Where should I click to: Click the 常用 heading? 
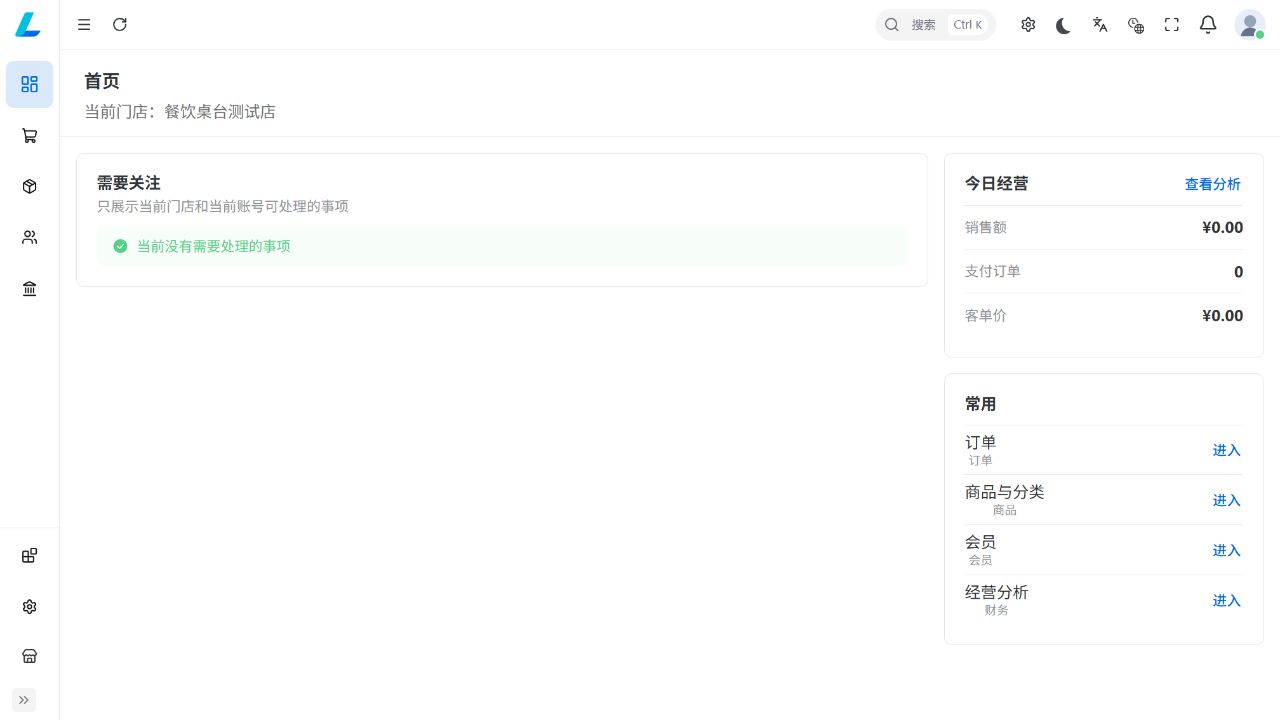coord(981,404)
